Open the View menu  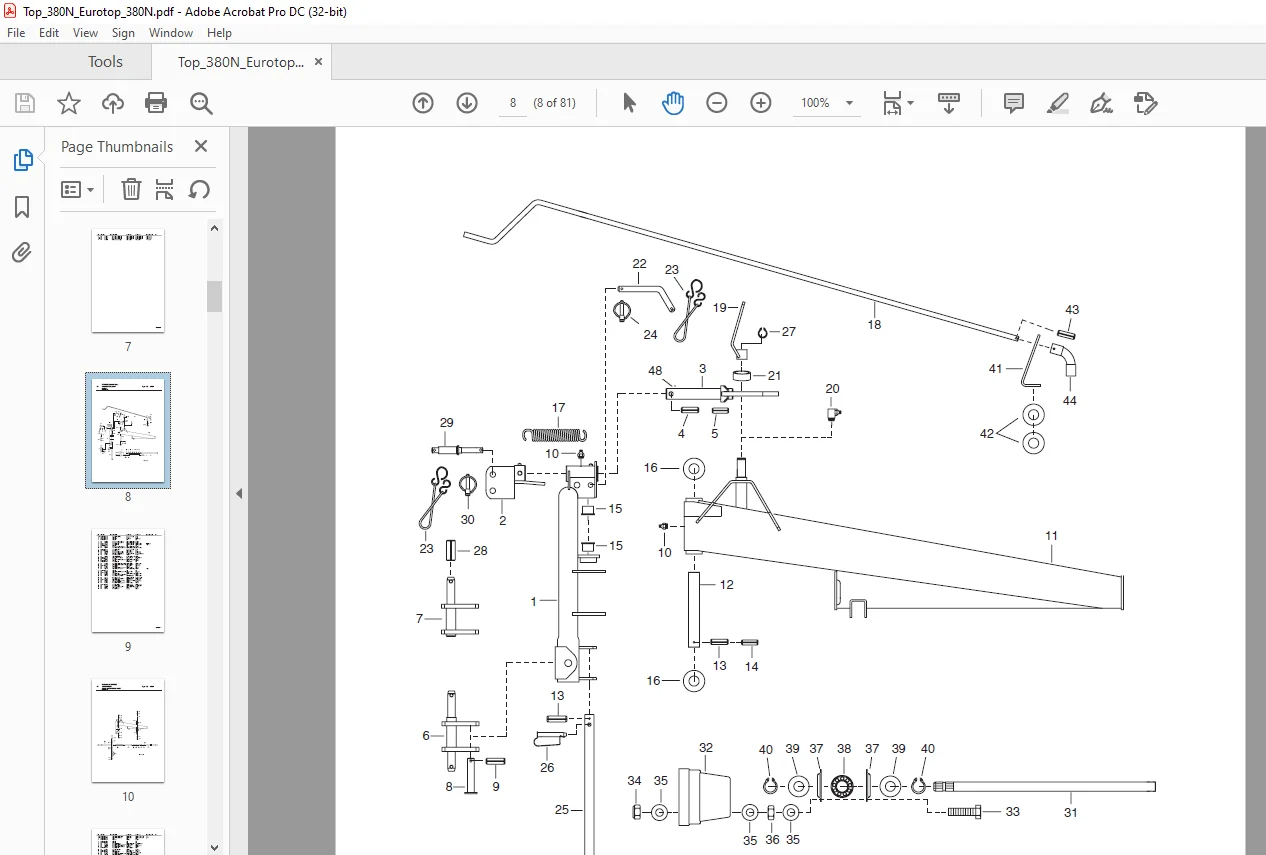(85, 33)
